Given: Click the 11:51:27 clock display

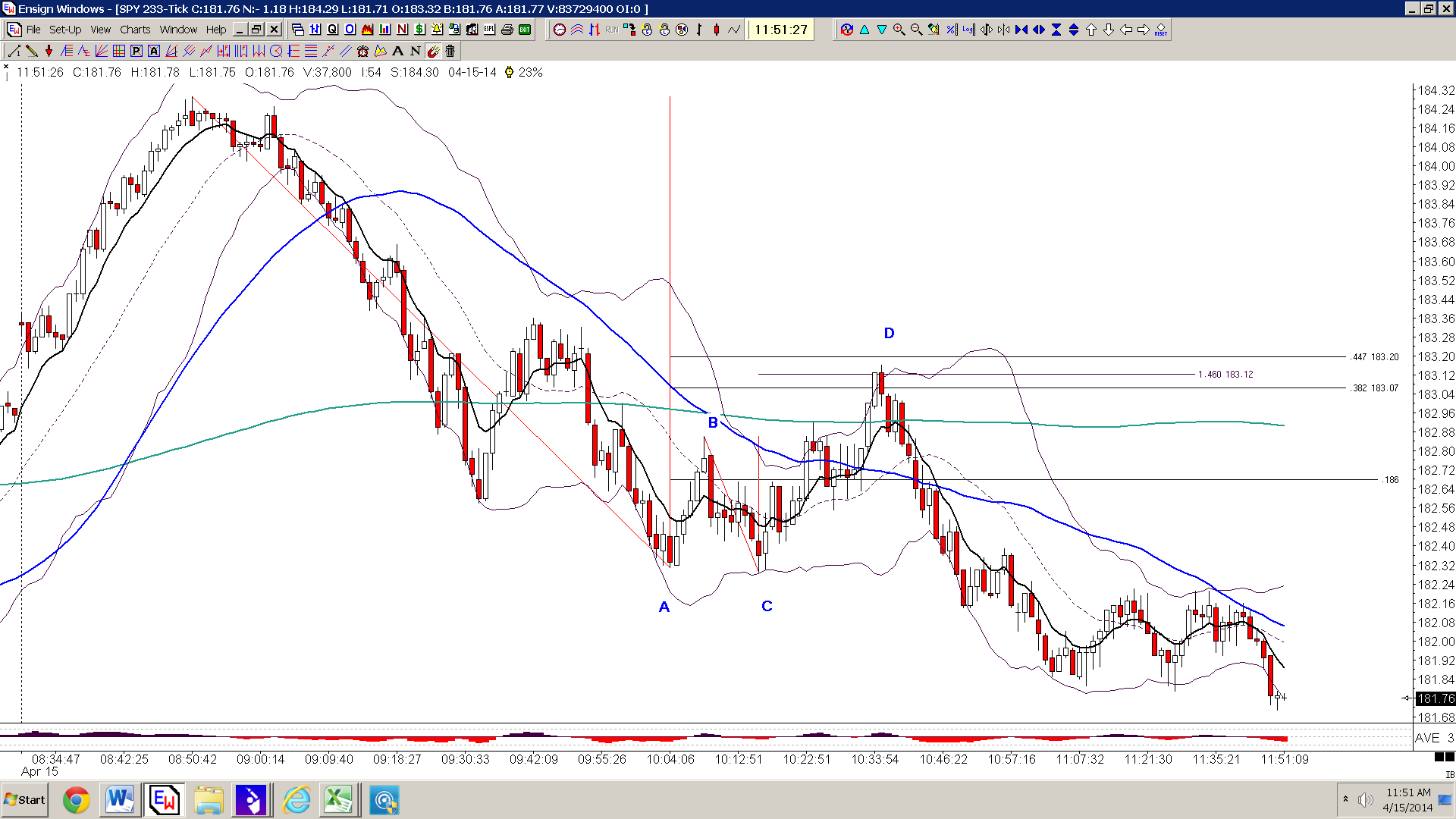Looking at the screenshot, I should pos(781,30).
